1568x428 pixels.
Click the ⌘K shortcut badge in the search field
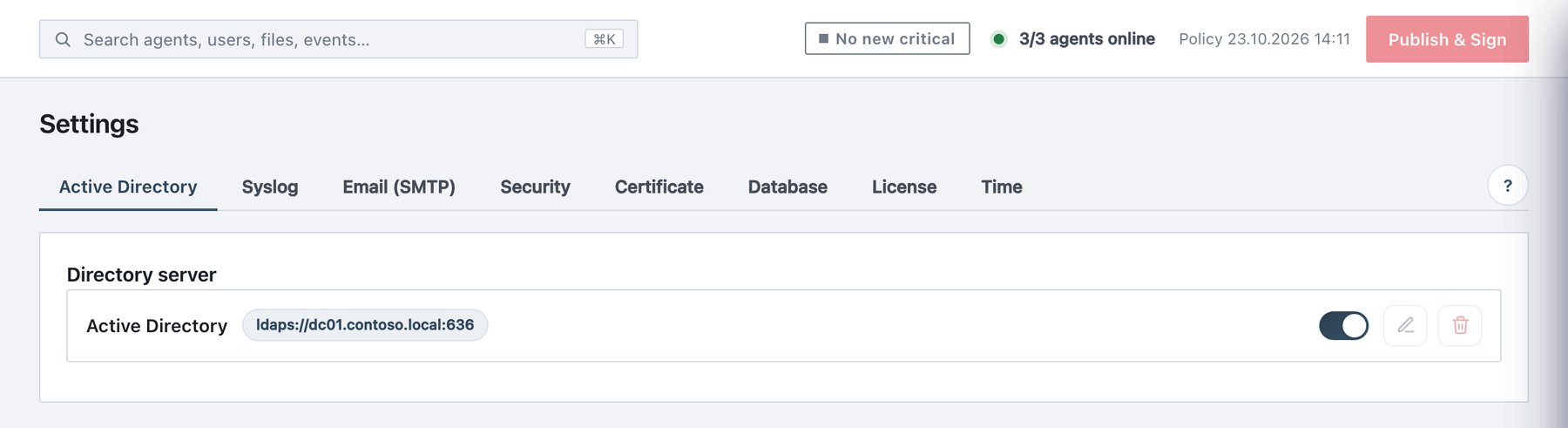click(604, 39)
